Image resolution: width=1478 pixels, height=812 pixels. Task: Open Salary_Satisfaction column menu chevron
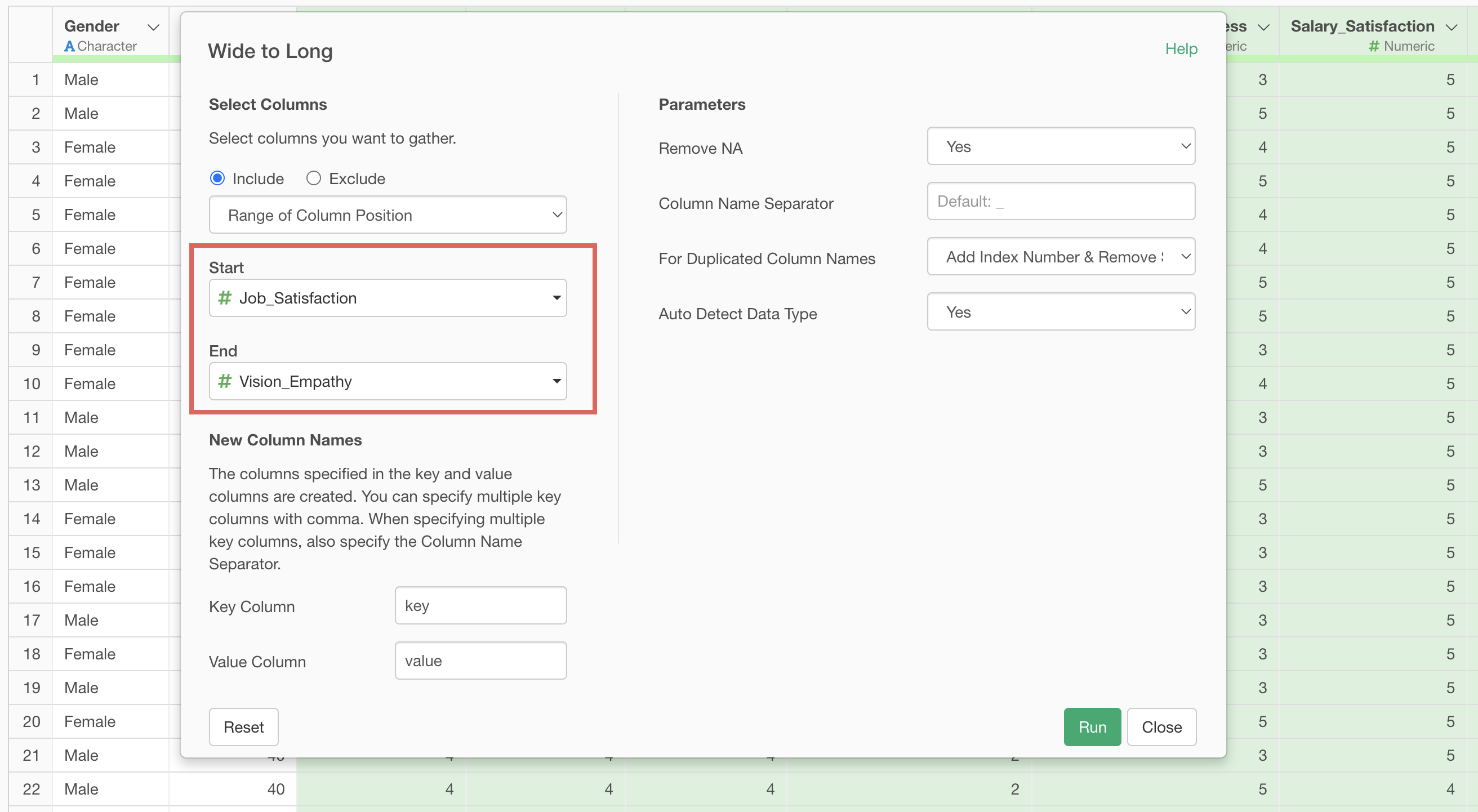point(1451,27)
